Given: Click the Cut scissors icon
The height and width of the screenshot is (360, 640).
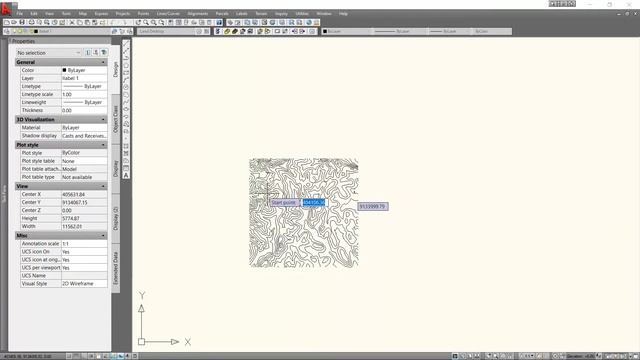Looking at the screenshot, I should click(72, 22).
